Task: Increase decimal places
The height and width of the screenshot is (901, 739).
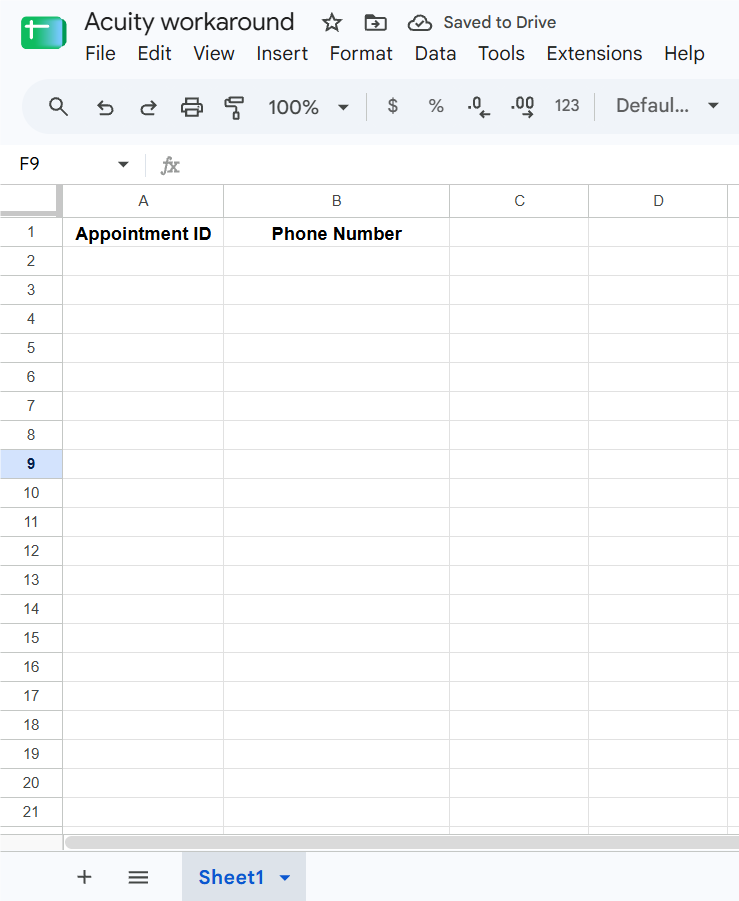Action: [x=522, y=106]
